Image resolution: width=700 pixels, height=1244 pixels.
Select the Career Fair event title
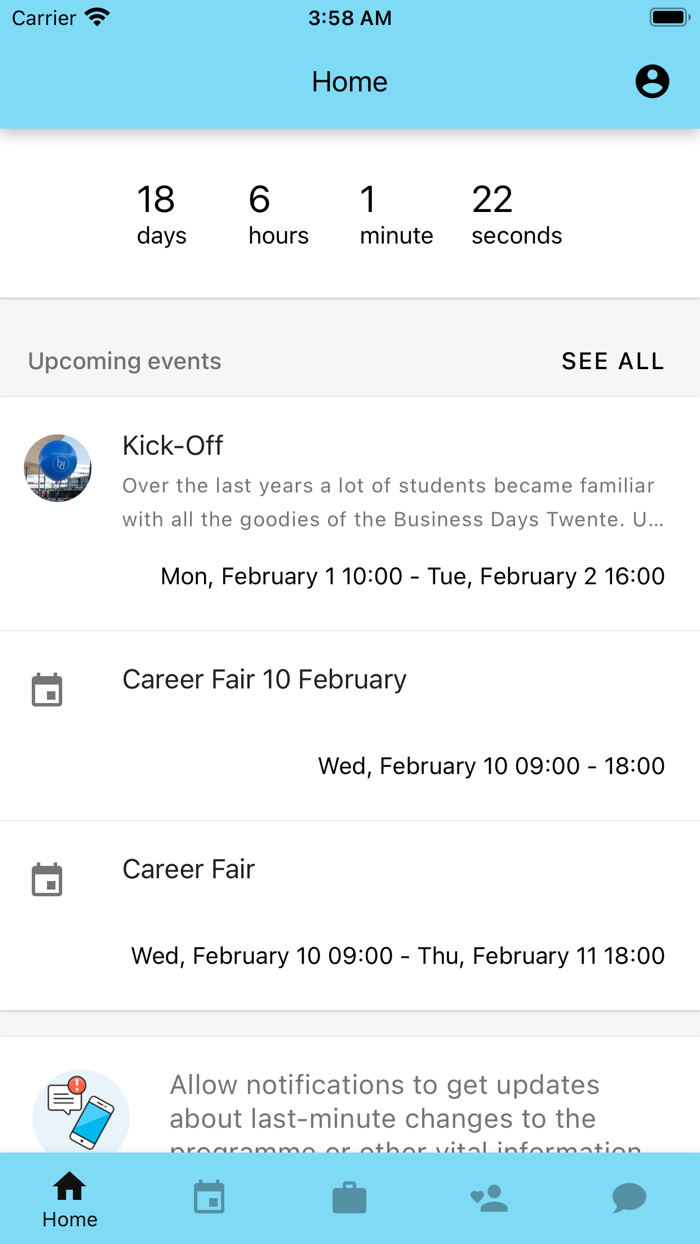(188, 869)
